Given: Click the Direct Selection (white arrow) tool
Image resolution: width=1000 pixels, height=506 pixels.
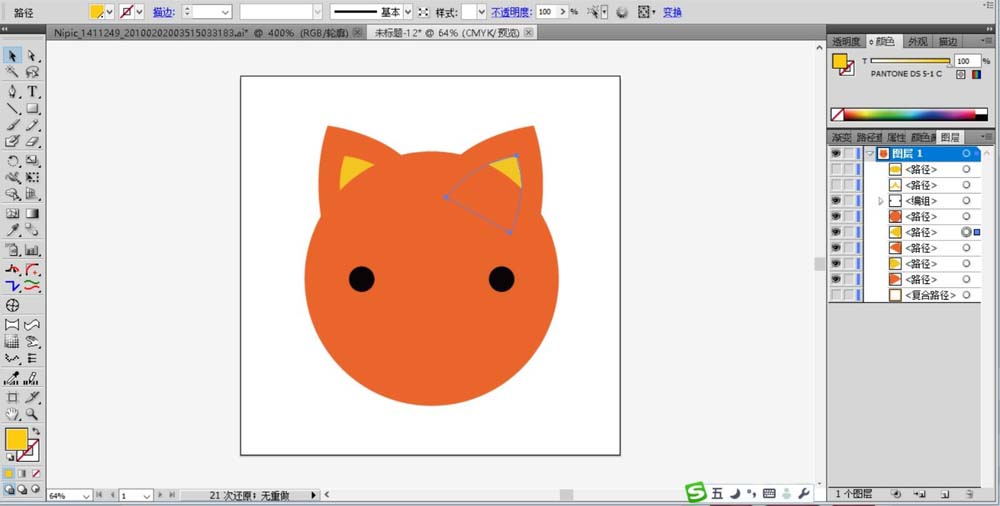Looking at the screenshot, I should click(x=32, y=56).
